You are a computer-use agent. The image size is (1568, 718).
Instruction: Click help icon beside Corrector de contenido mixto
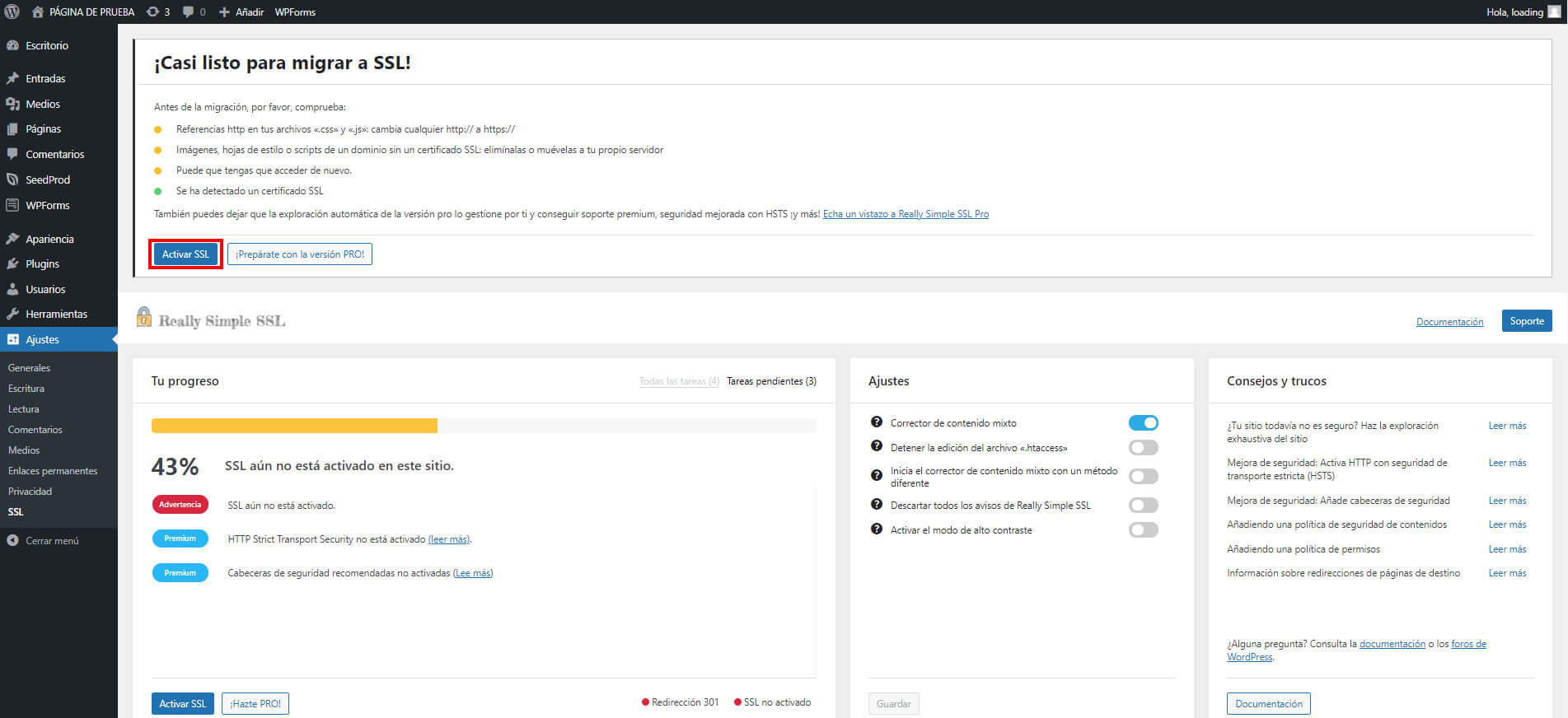click(877, 422)
